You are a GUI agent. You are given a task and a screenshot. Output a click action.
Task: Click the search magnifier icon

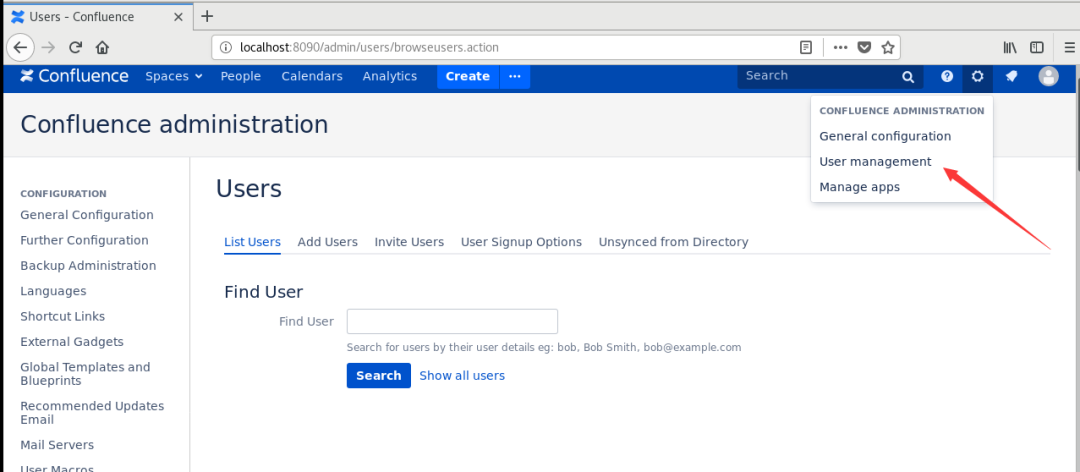point(908,77)
